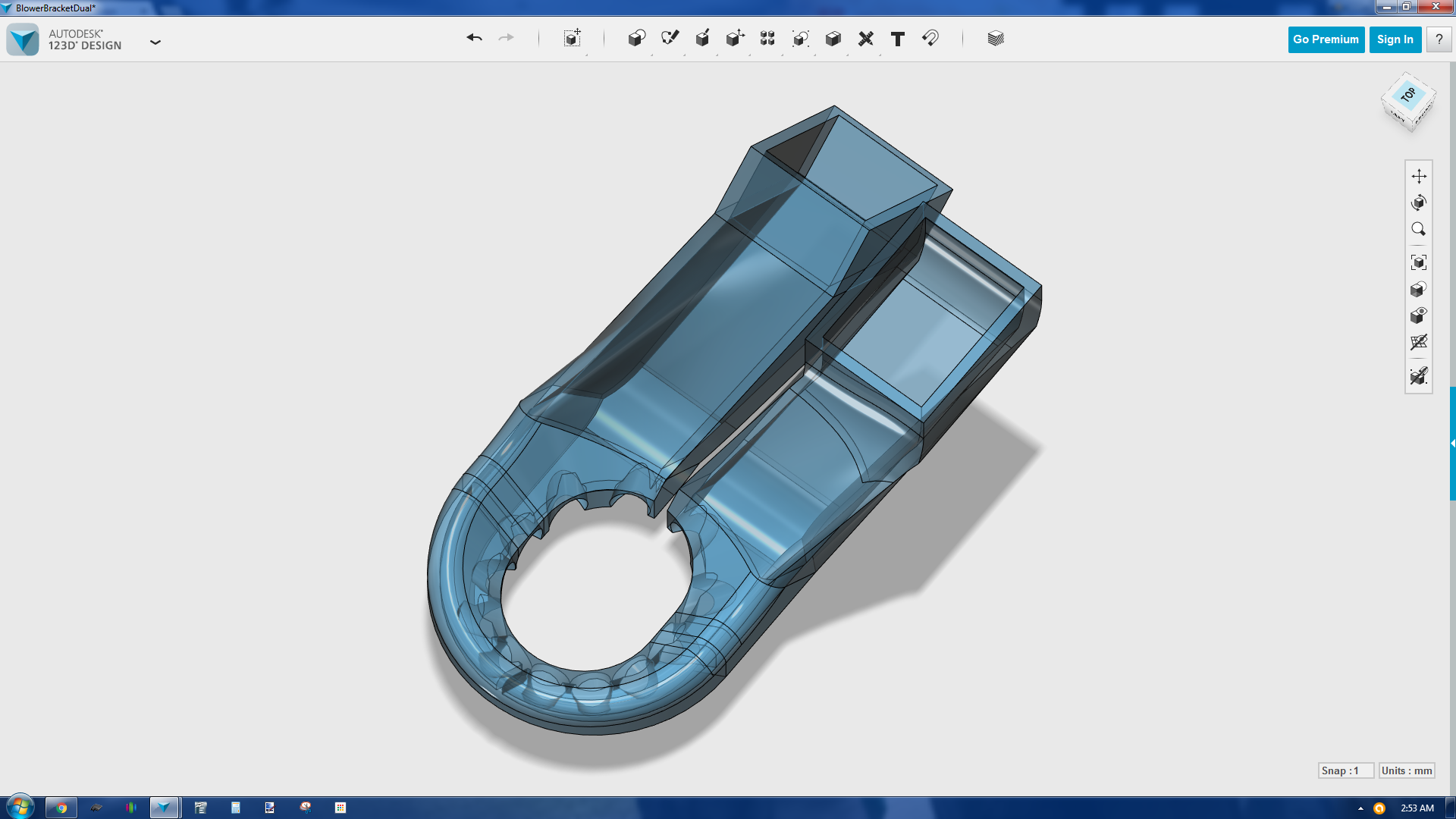
Task: Open the Primitives tool menu
Action: [x=636, y=39]
